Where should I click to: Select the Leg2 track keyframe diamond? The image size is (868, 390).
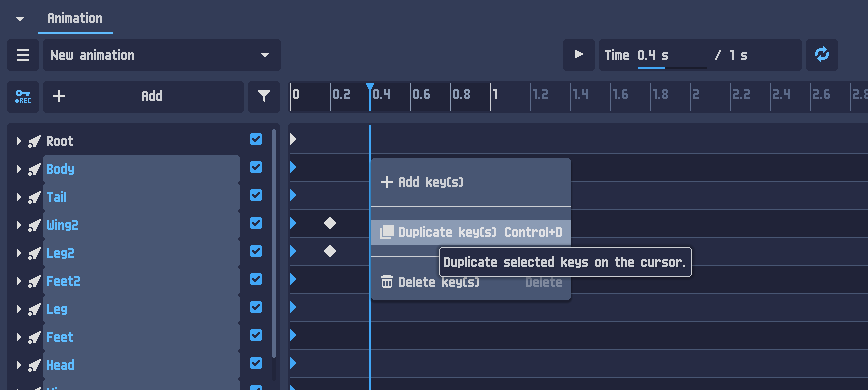coord(330,251)
